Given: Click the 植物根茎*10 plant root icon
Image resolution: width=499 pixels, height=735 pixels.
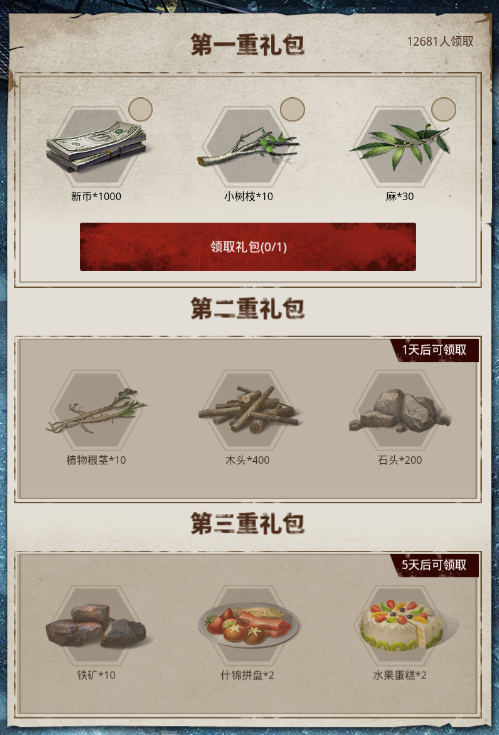Looking at the screenshot, I should 96,410.
